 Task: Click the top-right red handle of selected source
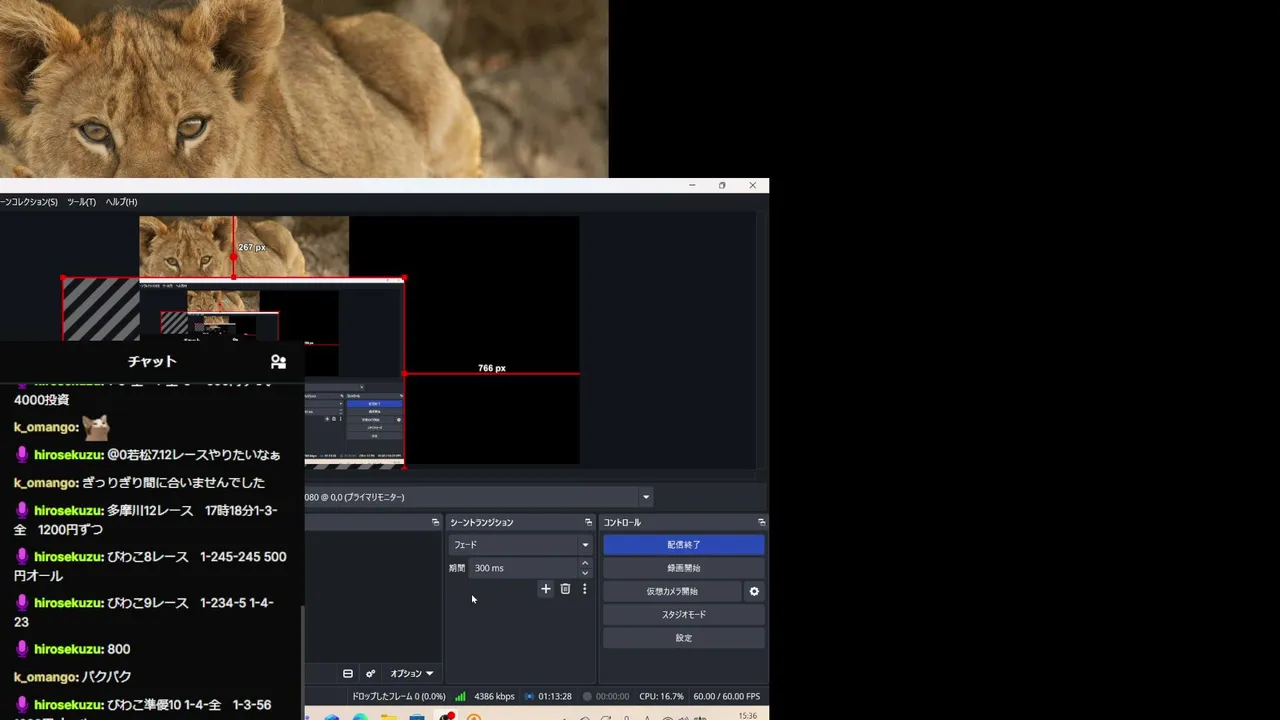pos(404,278)
